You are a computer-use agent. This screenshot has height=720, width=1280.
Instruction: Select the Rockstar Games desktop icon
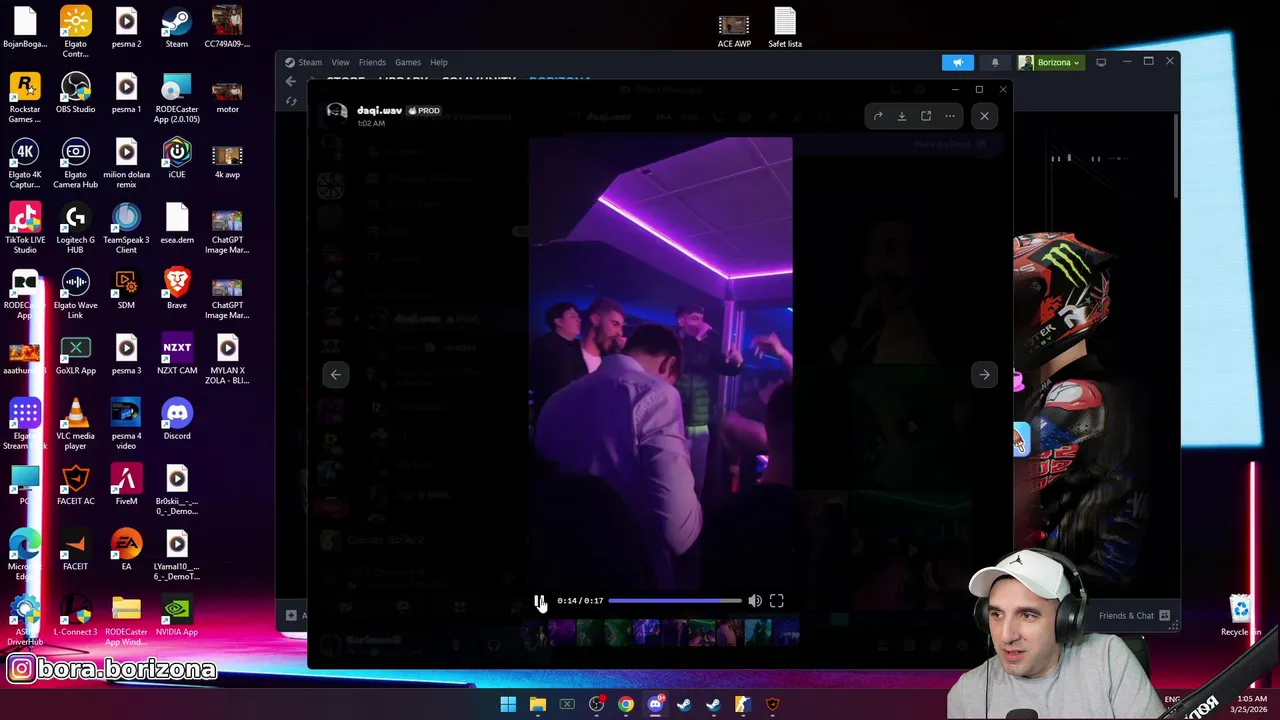(x=25, y=98)
